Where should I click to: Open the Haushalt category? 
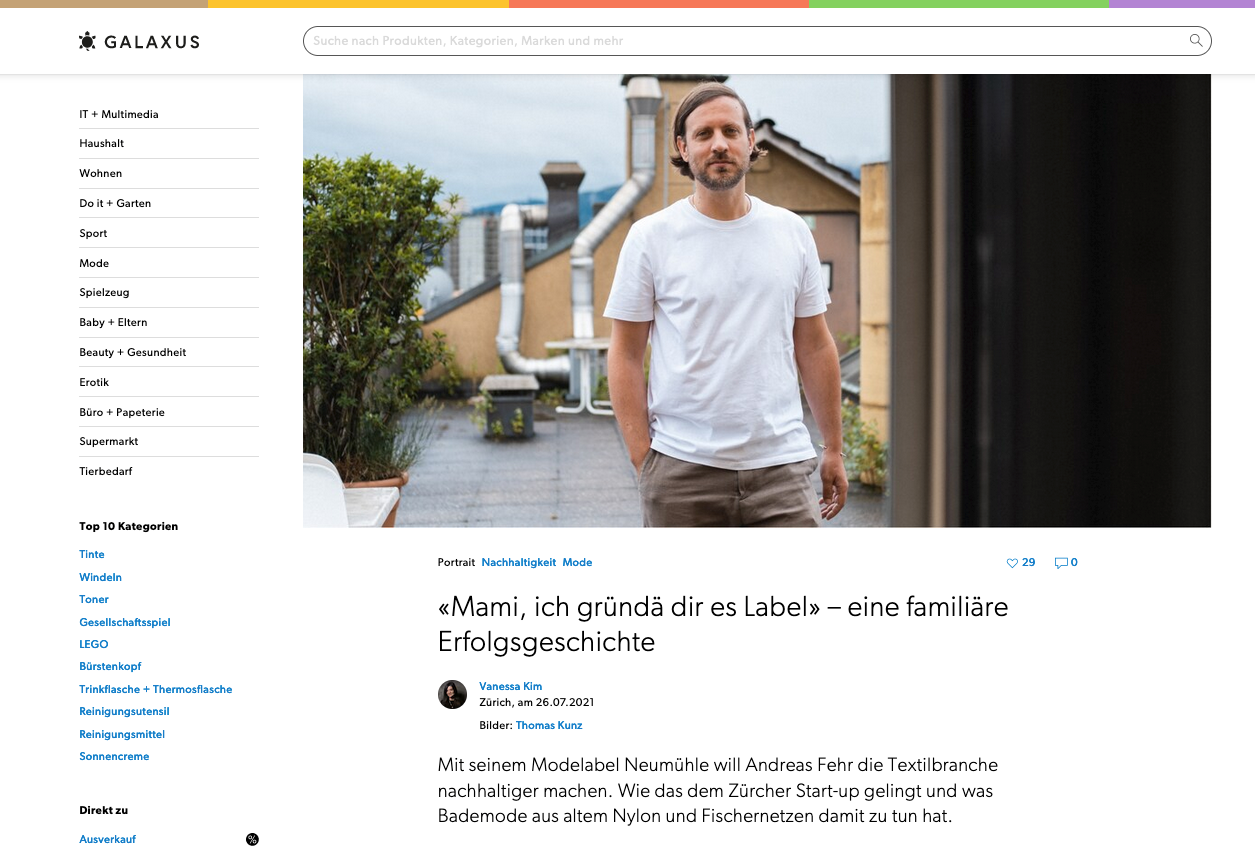[102, 143]
